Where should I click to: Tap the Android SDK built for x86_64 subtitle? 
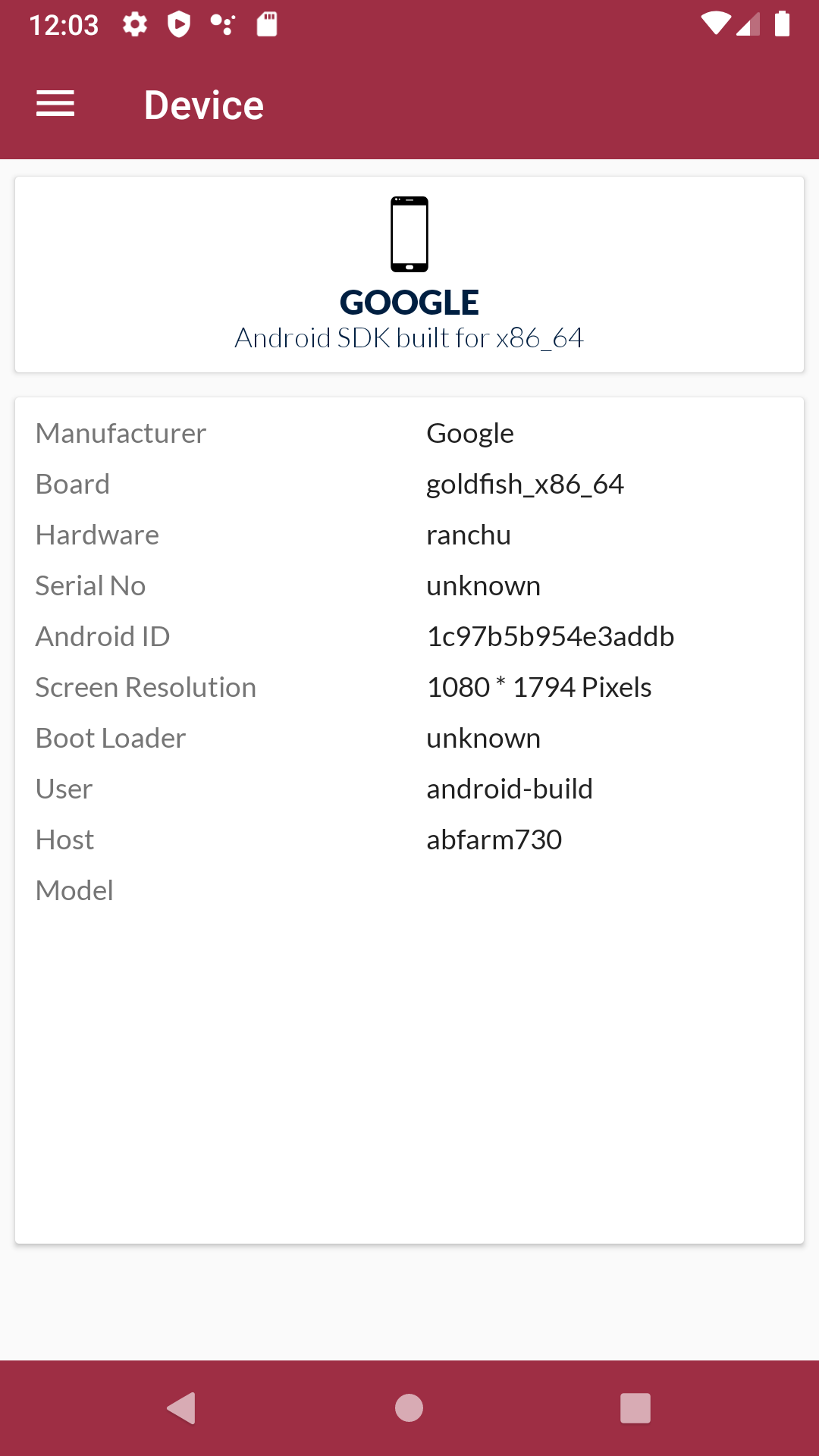pos(409,339)
